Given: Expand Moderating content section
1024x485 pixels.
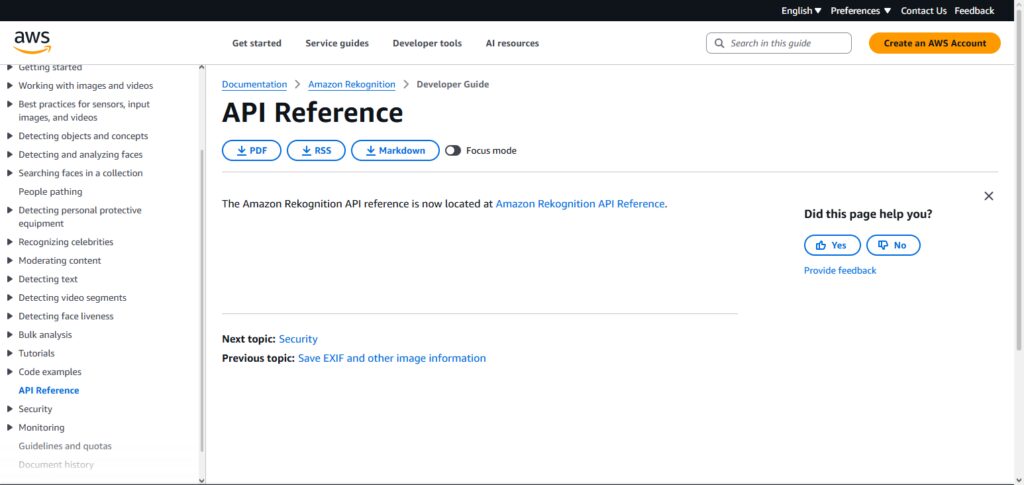Looking at the screenshot, I should click(x=10, y=260).
